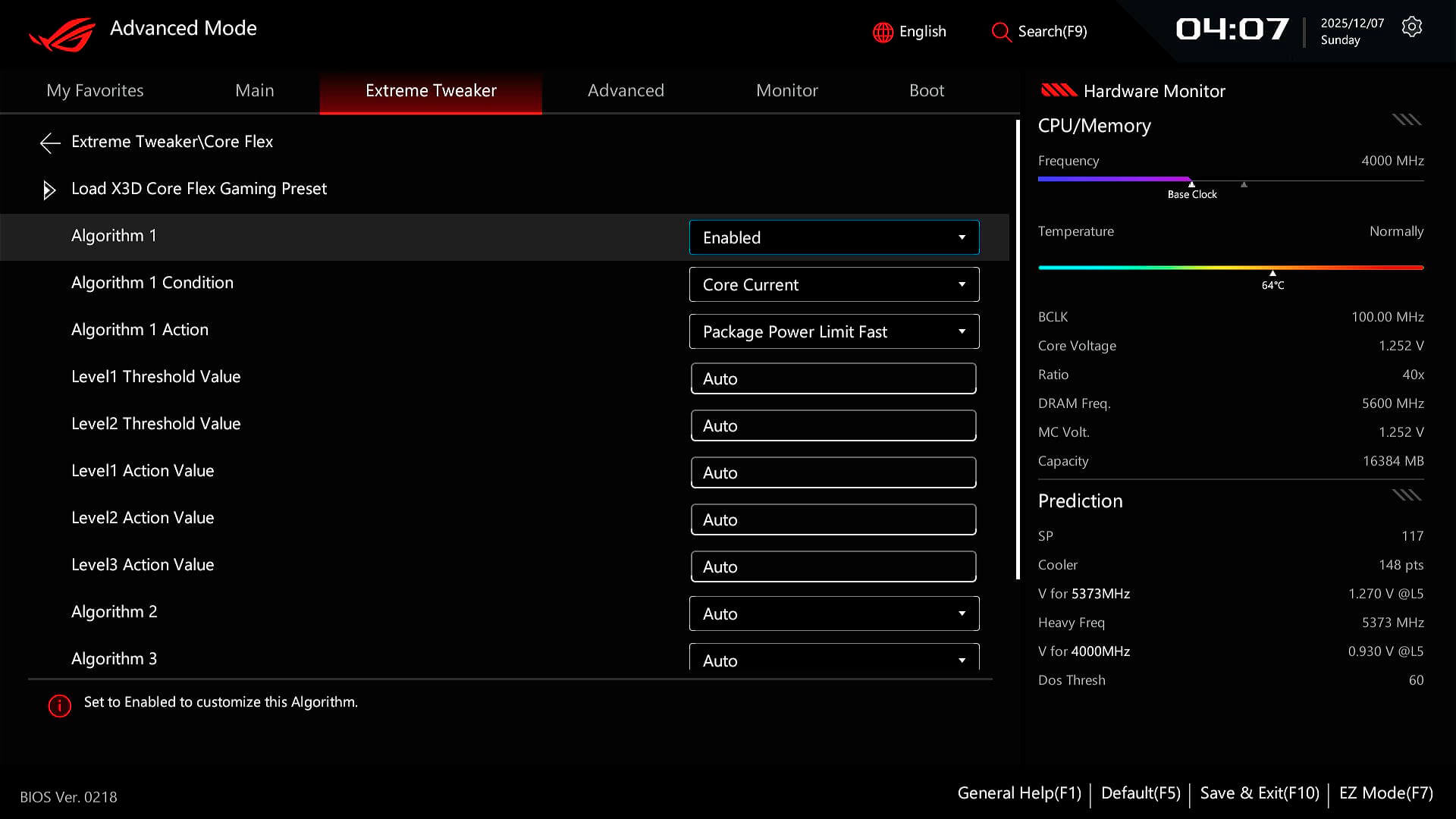Viewport: 1456px width, 819px height.
Task: Click the Prediction section stripe icon
Action: coord(1406,495)
